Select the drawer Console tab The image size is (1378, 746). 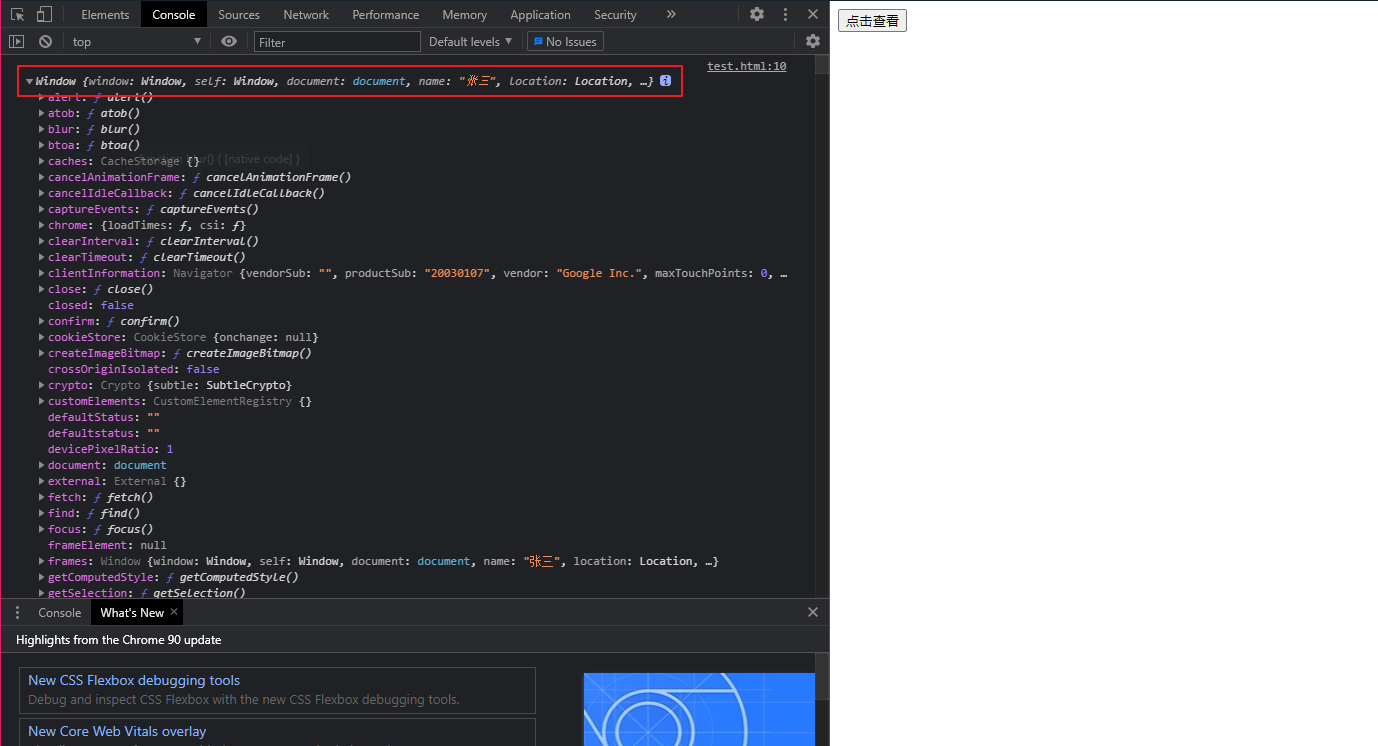click(60, 612)
